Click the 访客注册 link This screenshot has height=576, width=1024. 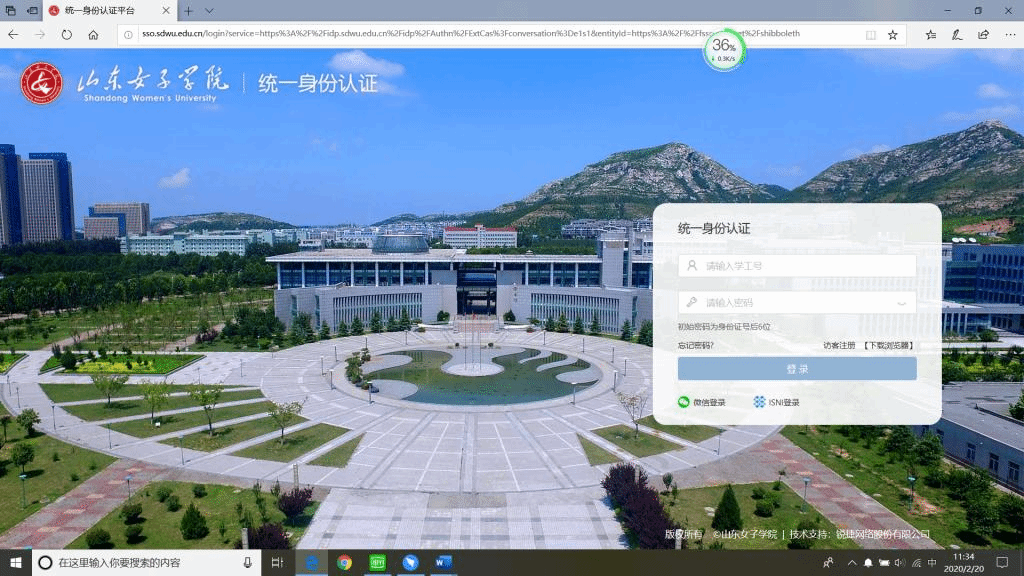pyautogui.click(x=839, y=345)
